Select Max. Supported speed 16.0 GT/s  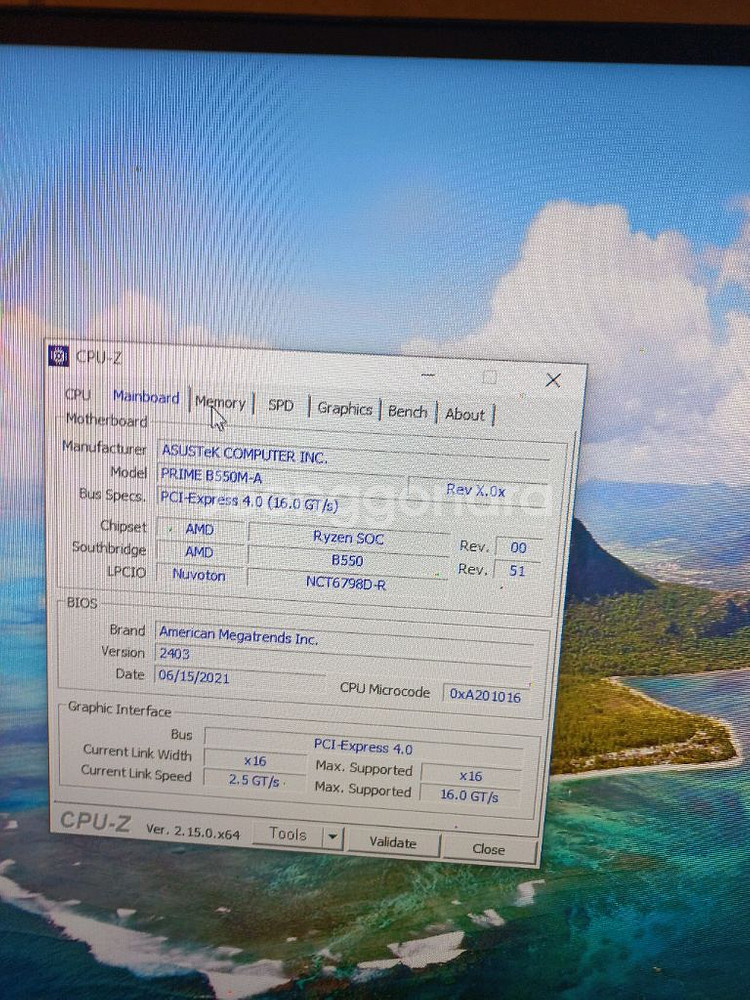469,795
